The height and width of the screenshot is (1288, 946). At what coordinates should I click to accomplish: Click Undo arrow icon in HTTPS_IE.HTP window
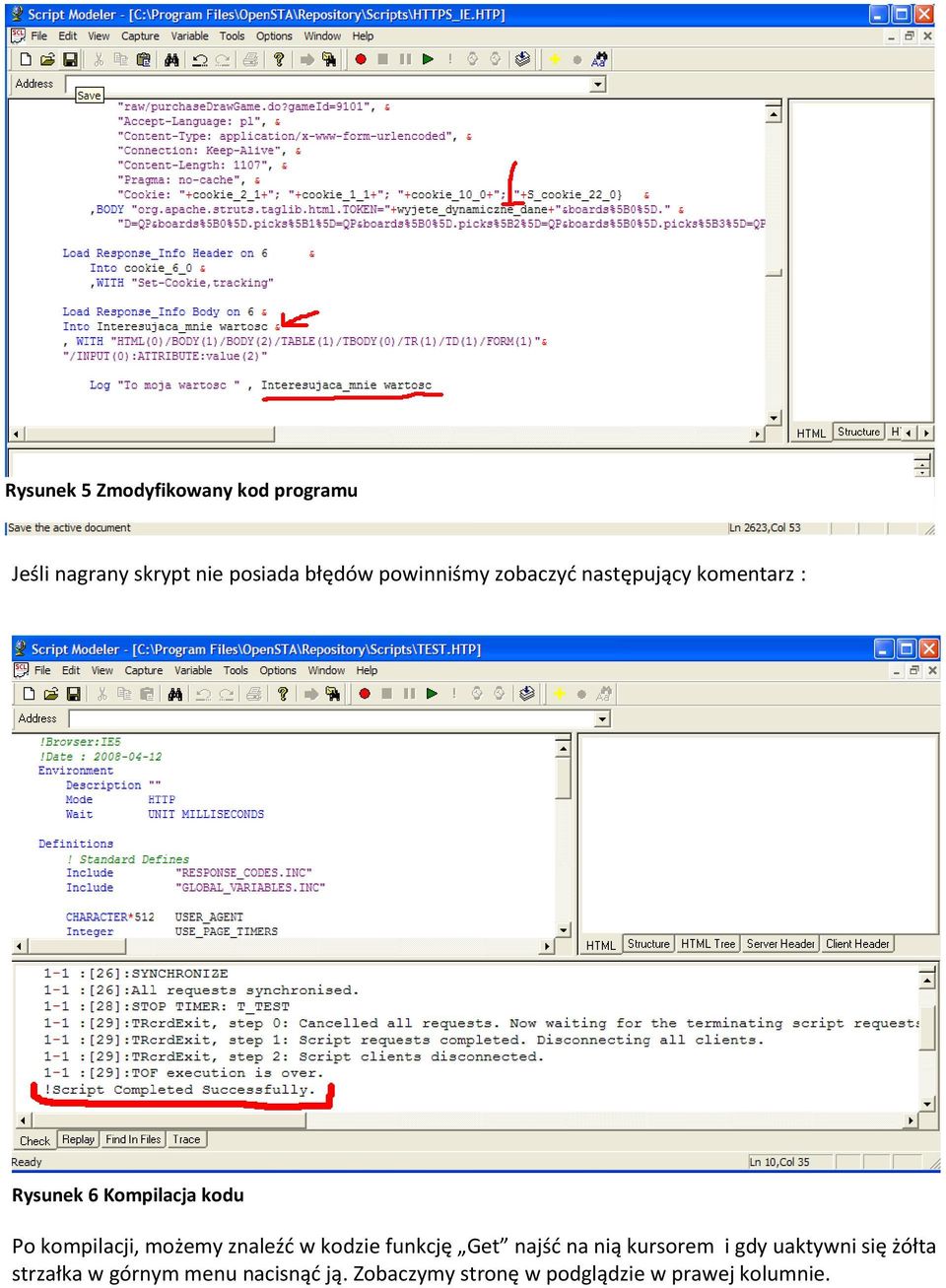(200, 59)
